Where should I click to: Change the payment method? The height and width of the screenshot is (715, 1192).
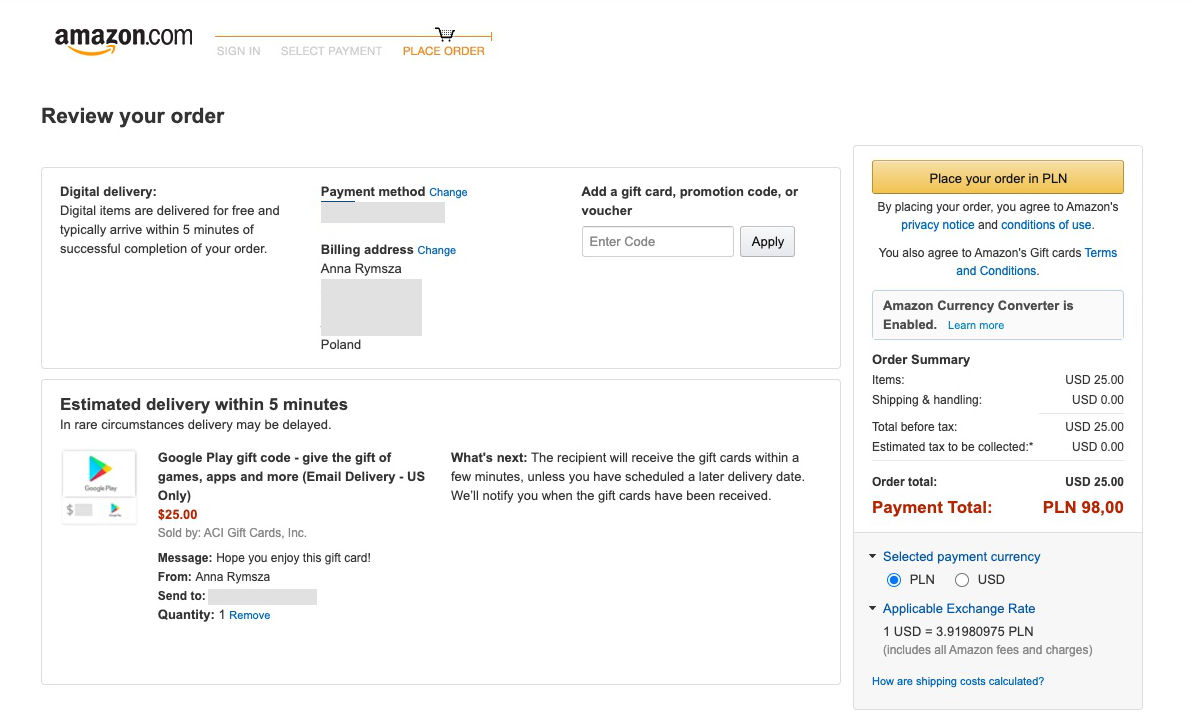pos(448,192)
